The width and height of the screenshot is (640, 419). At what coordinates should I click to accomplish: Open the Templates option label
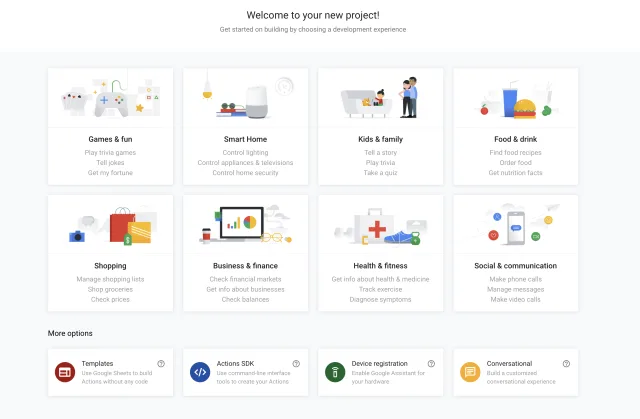pyautogui.click(x=97, y=364)
